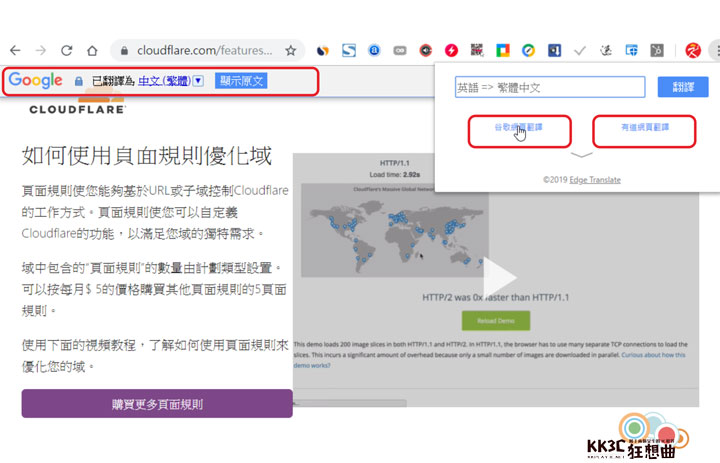Click the blue 翻譯 button
Viewport: 720px width, 463px height.
(x=683, y=87)
